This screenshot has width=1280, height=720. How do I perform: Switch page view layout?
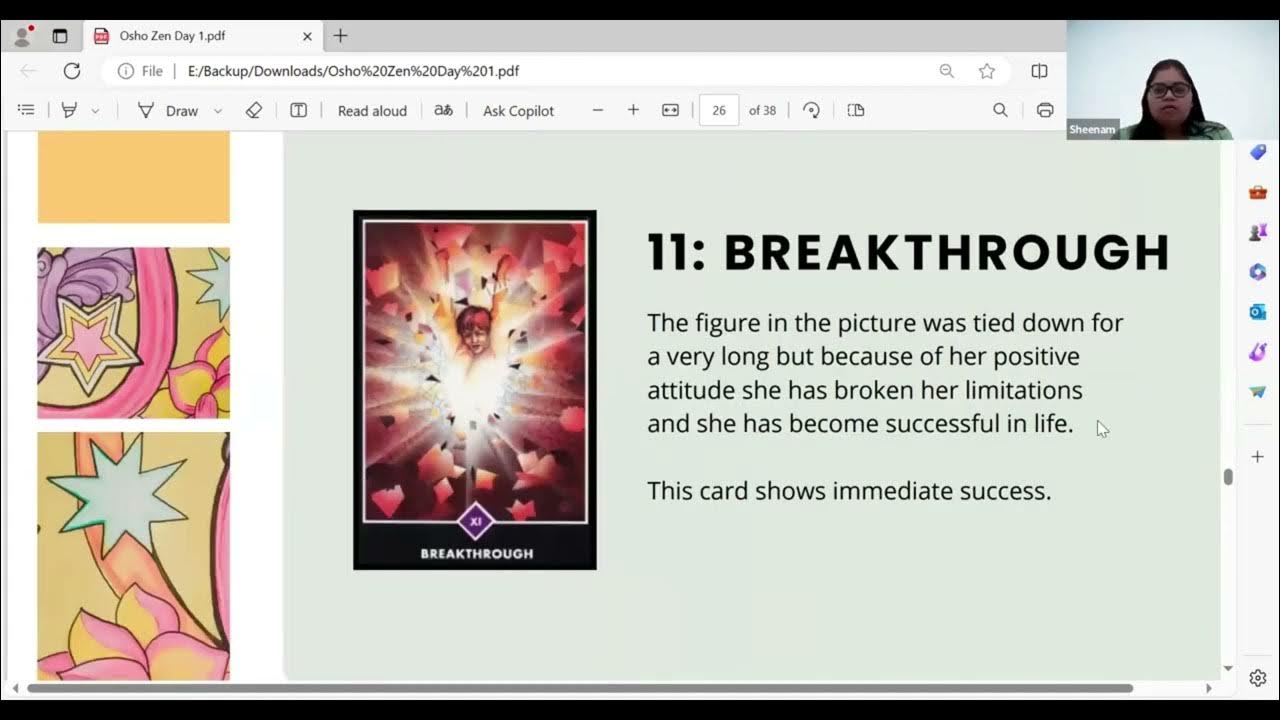(855, 110)
